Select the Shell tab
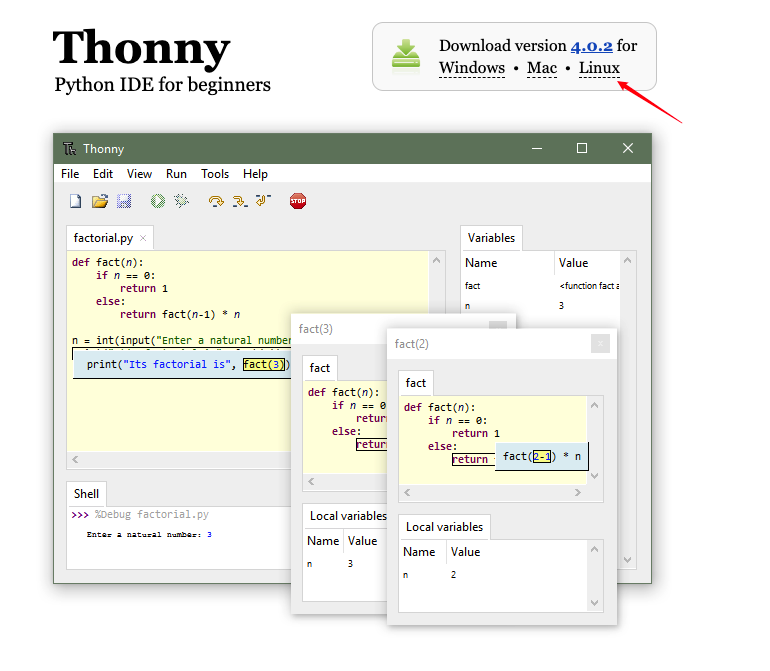 point(87,493)
